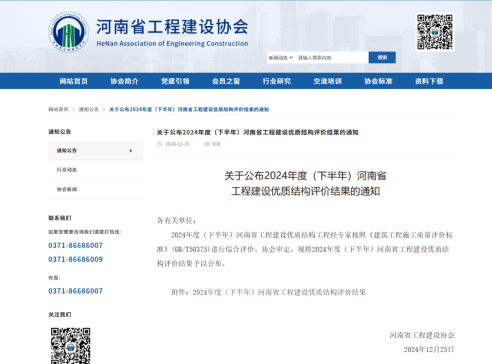The image size is (492, 364).
Task: Go to the 党建引领 section
Action: (175, 81)
